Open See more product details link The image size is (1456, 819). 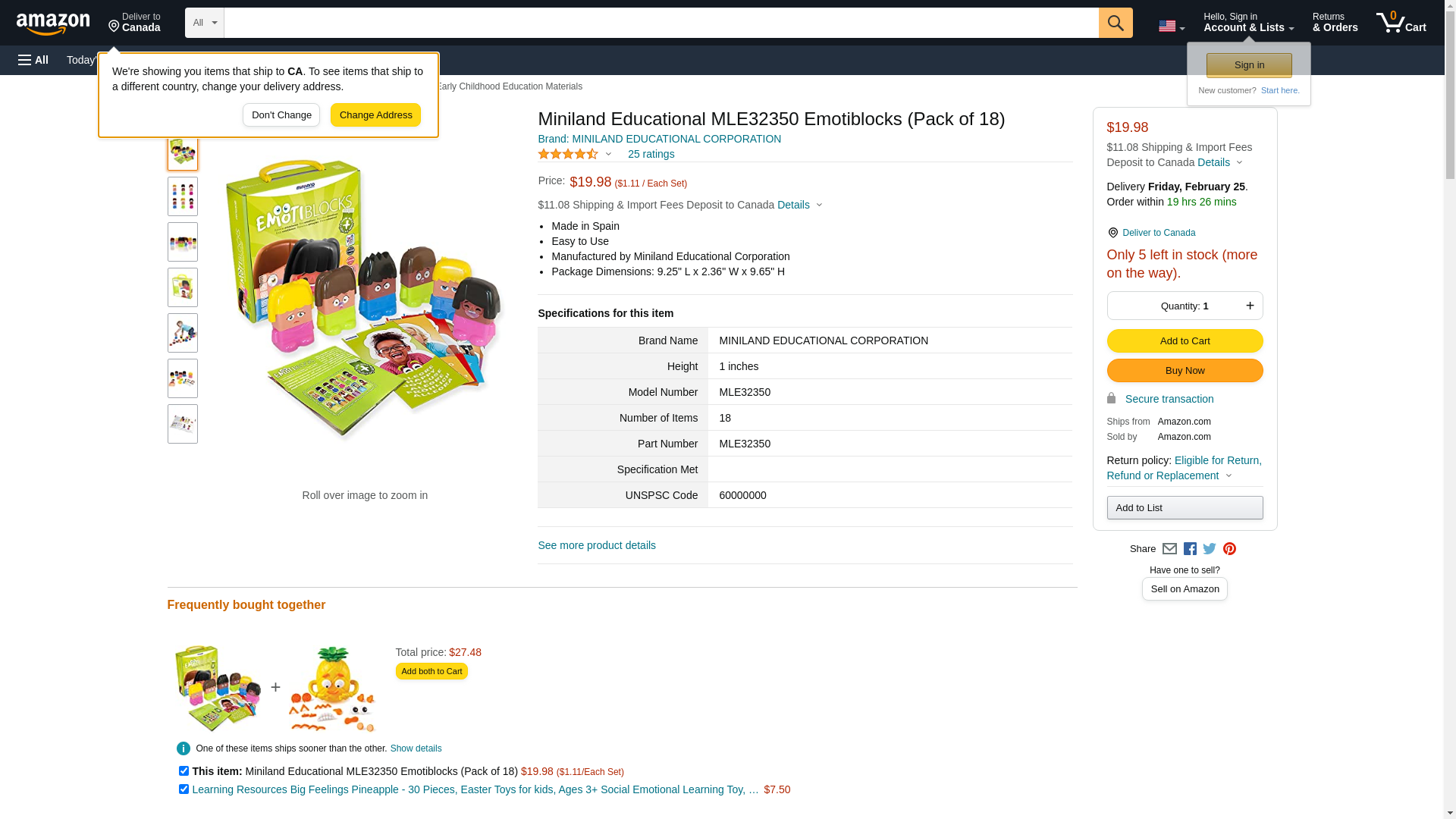[597, 545]
